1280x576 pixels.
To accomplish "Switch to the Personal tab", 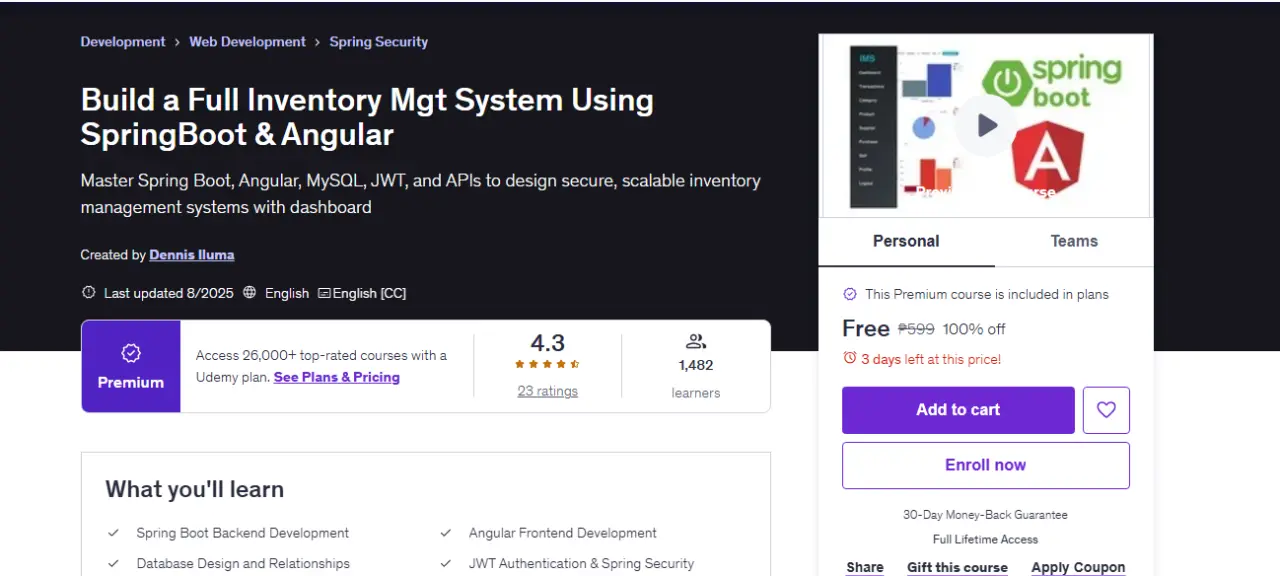I will pyautogui.click(x=906, y=241).
